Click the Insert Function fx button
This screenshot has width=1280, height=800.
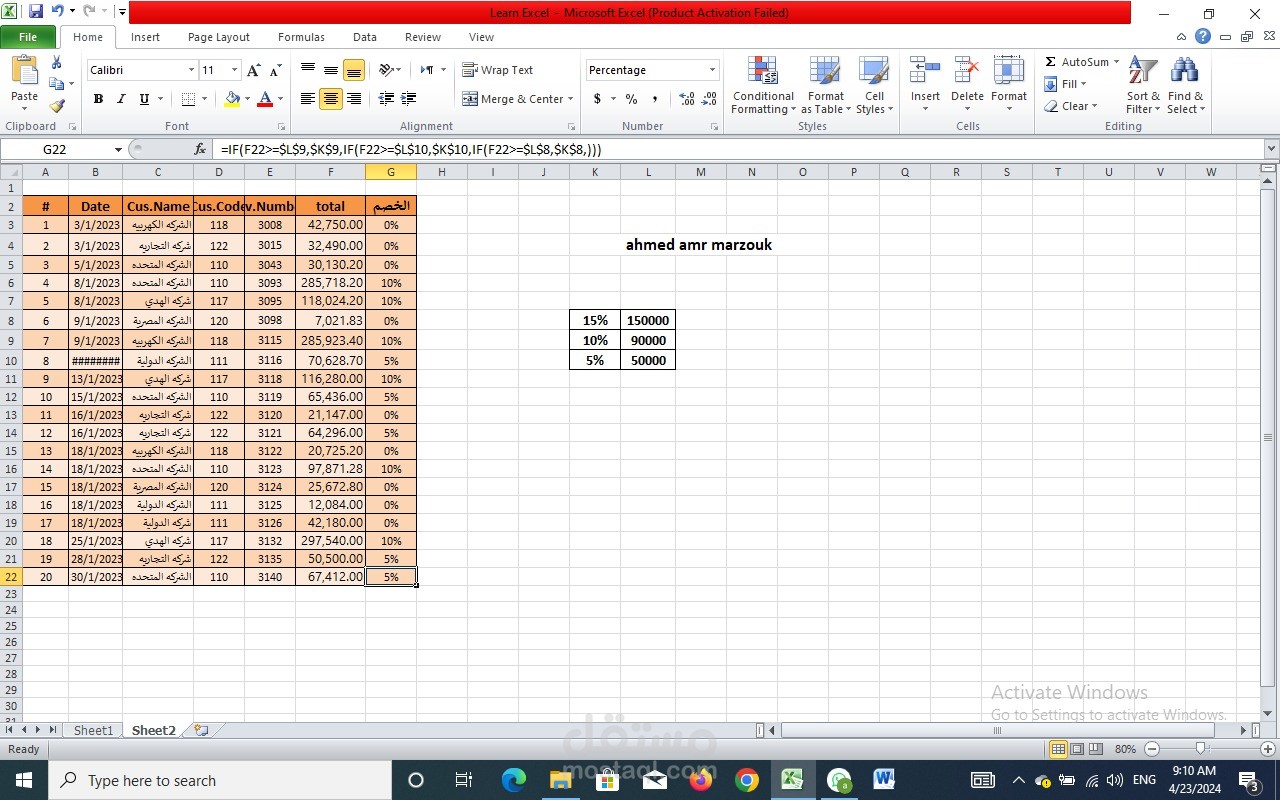[200, 149]
